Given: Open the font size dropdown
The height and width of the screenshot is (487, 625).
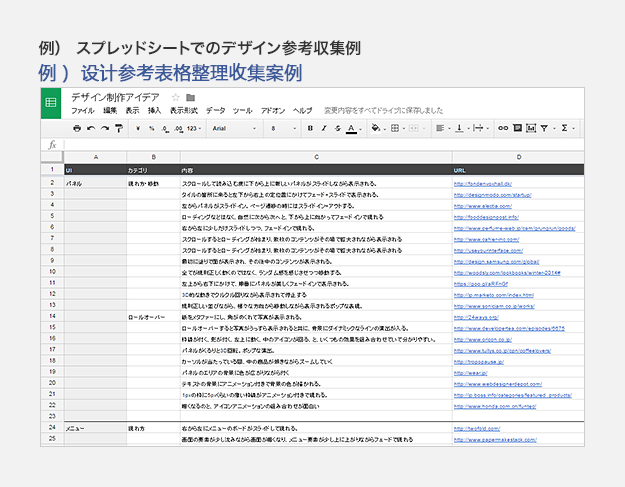Looking at the screenshot, I should click(284, 128).
